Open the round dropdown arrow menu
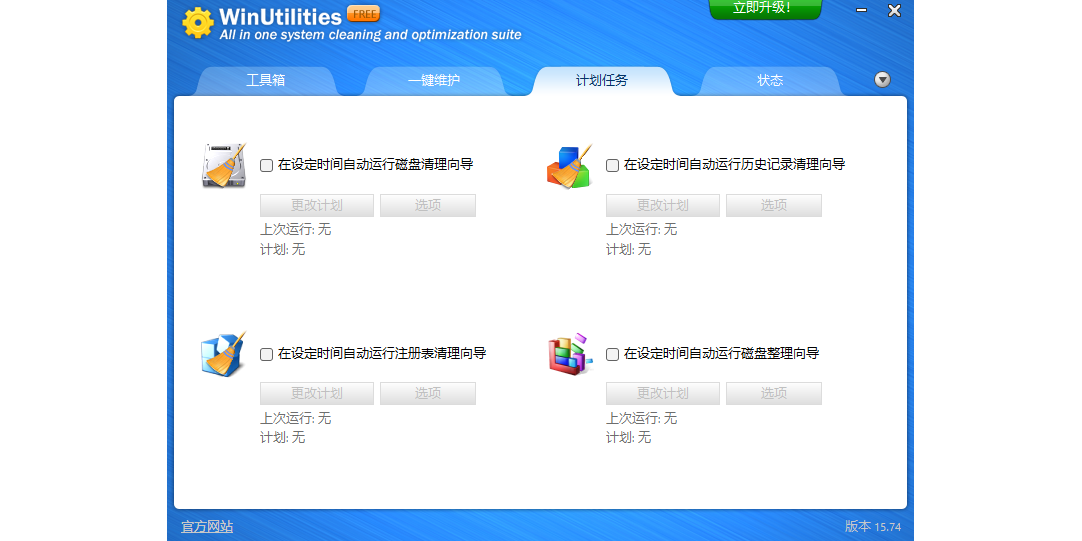The width and height of the screenshot is (1082, 541). (883, 79)
